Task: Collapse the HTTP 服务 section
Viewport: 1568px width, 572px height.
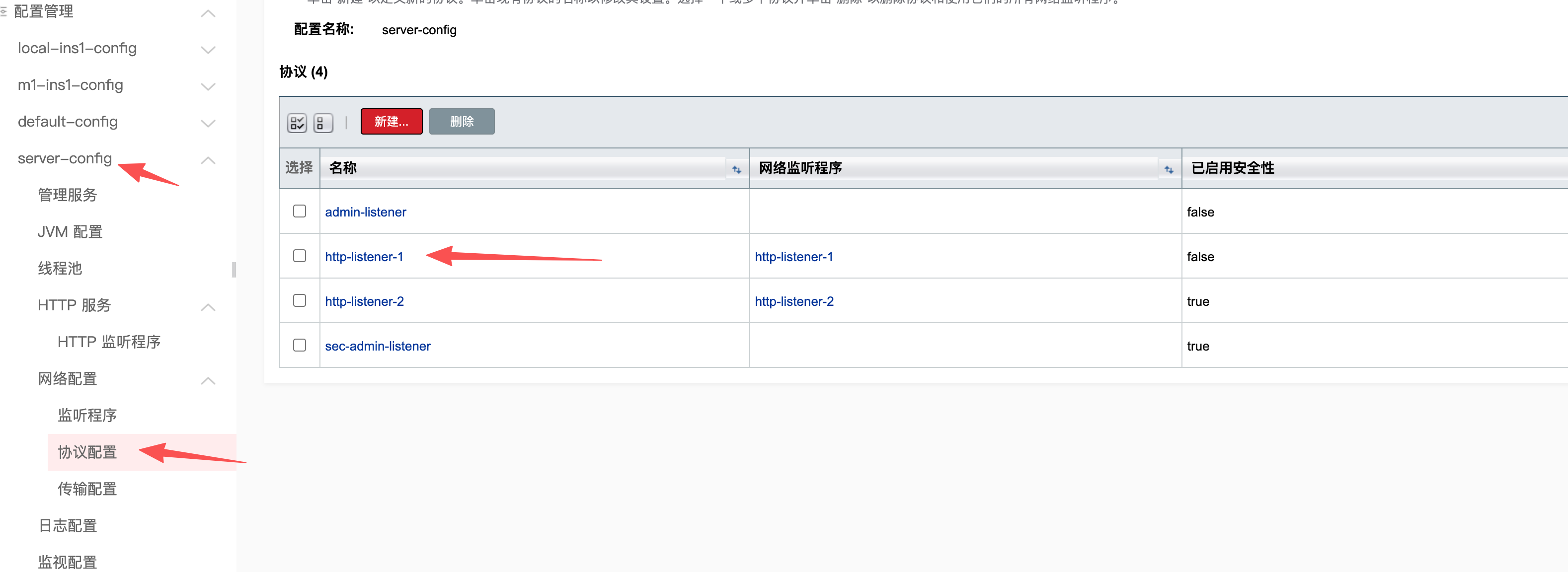Action: (x=208, y=307)
